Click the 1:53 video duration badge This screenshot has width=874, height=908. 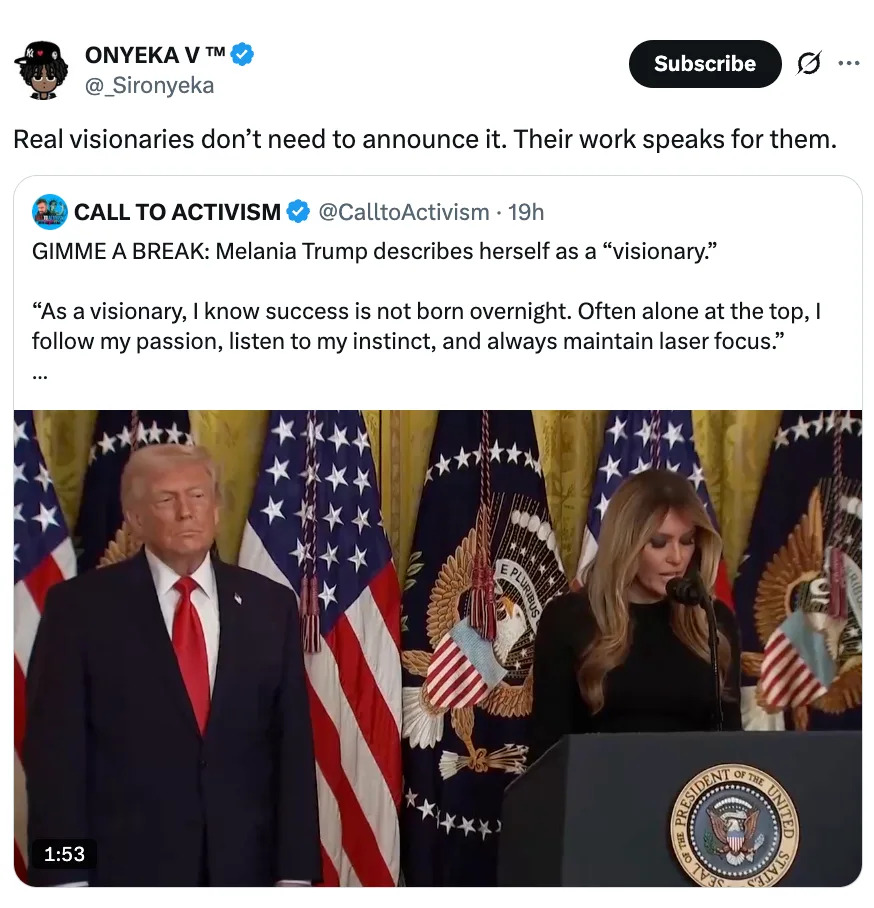click(x=64, y=854)
